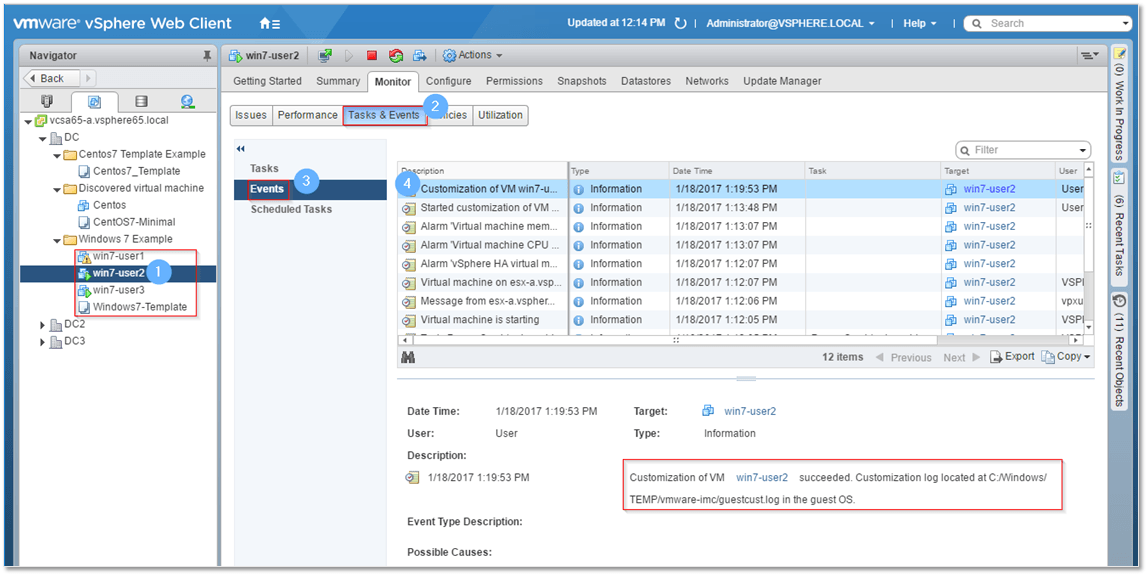Click the binoculars find icon

[x=409, y=357]
